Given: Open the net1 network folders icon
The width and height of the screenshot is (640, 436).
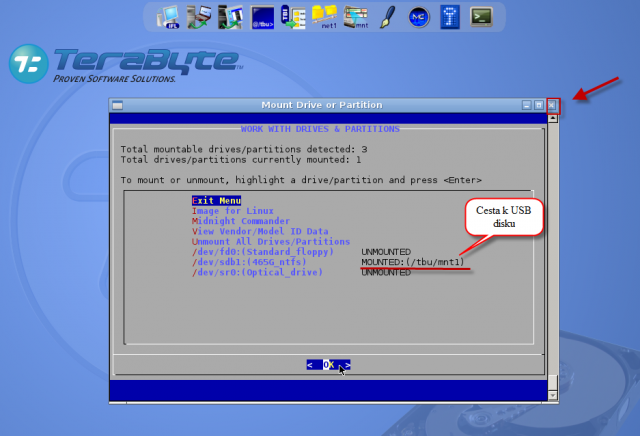Looking at the screenshot, I should tap(325, 17).
